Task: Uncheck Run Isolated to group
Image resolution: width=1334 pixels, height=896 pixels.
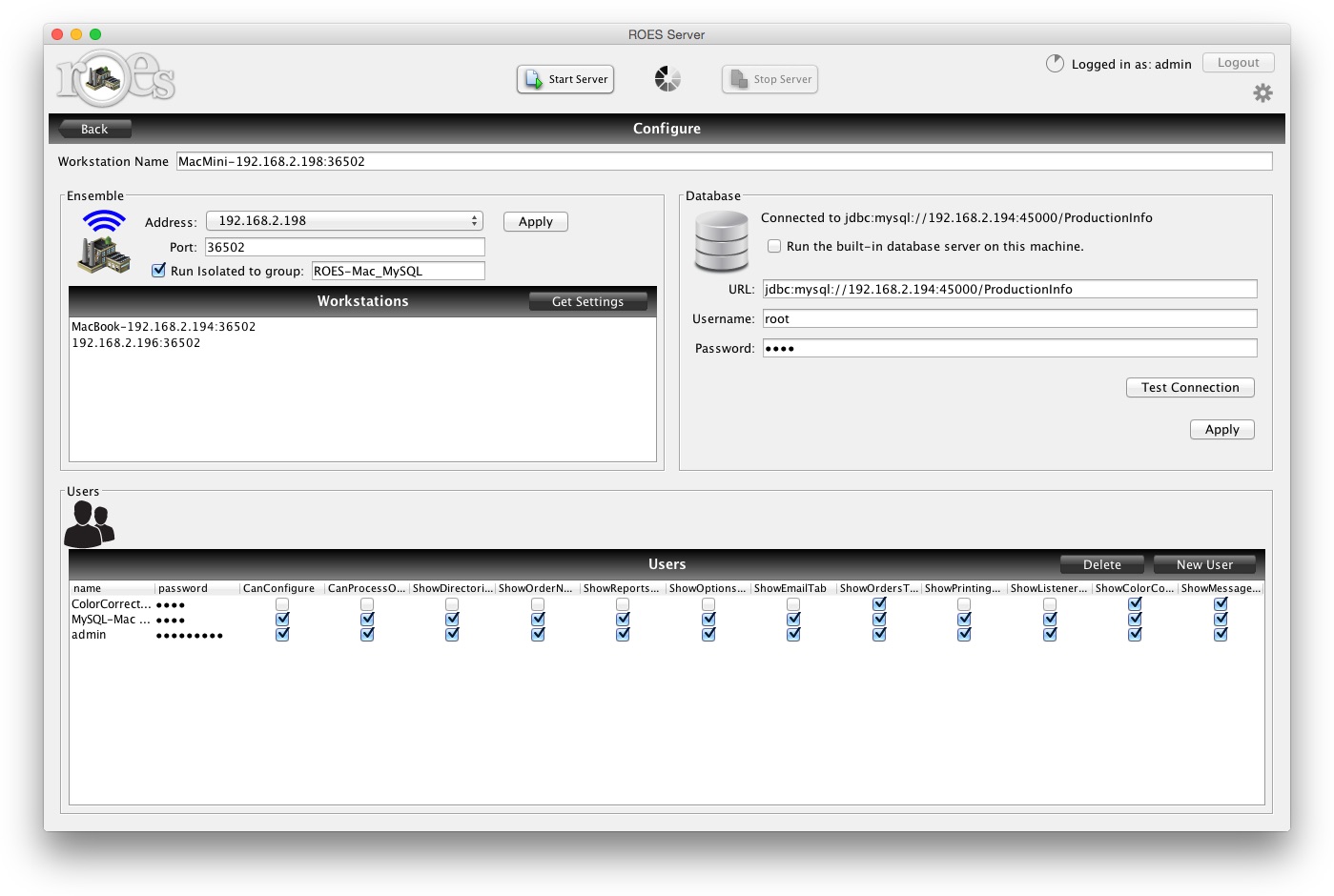Action: tap(158, 271)
